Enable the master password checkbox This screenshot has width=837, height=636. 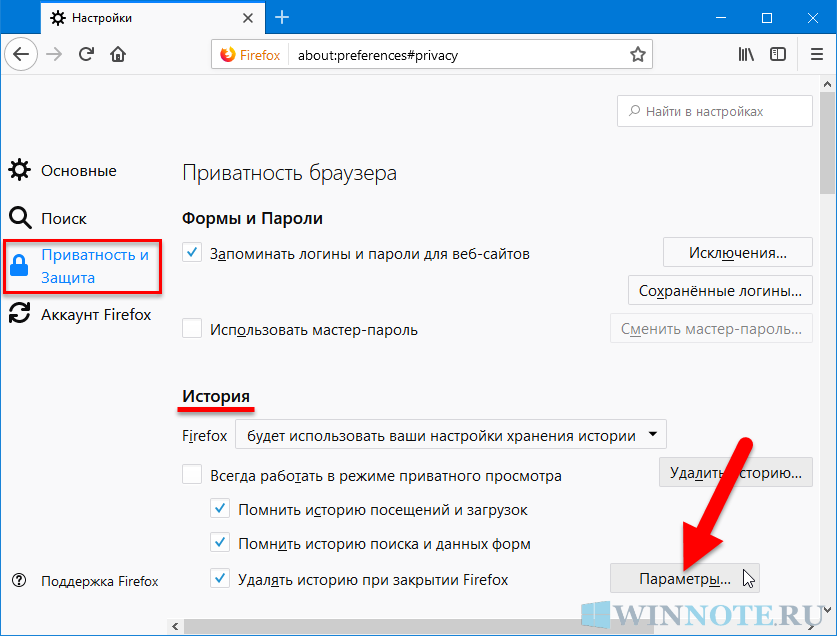(193, 328)
